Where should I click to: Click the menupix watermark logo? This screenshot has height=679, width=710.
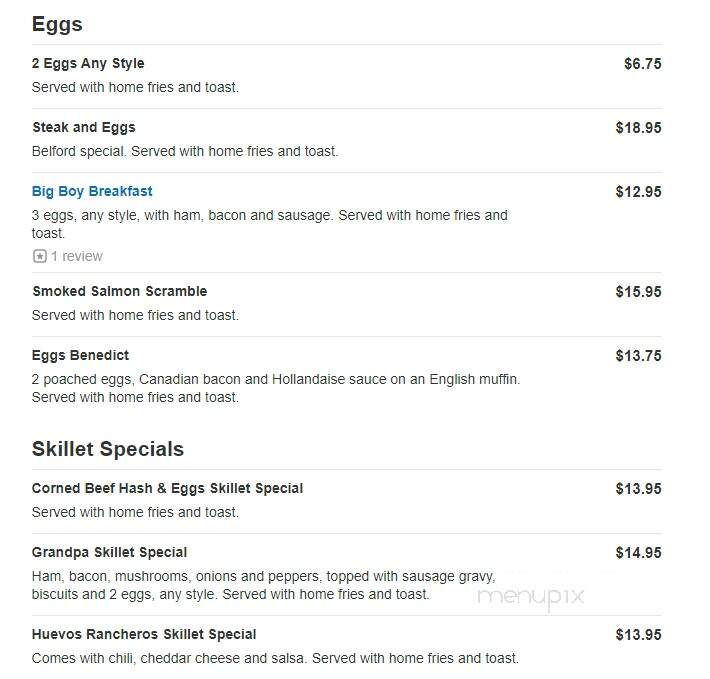pyautogui.click(x=531, y=598)
